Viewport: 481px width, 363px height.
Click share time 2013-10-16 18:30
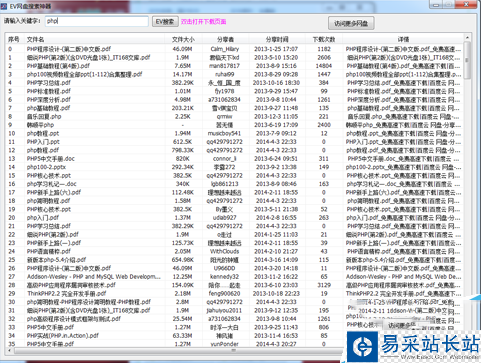click(x=276, y=83)
